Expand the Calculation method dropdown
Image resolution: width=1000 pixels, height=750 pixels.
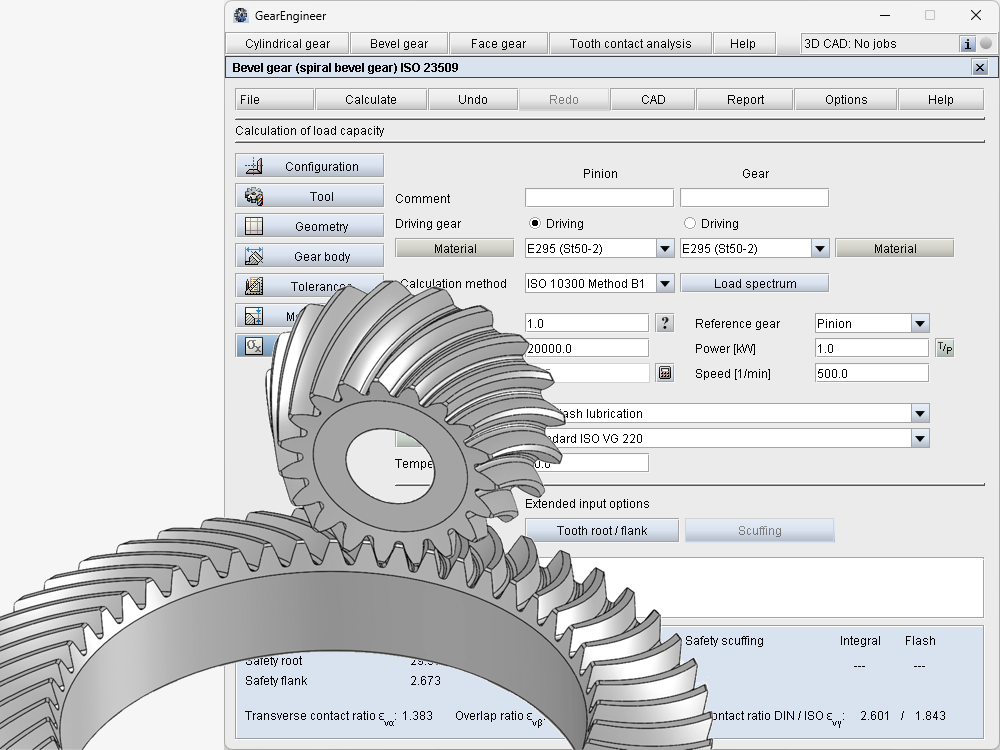click(665, 284)
